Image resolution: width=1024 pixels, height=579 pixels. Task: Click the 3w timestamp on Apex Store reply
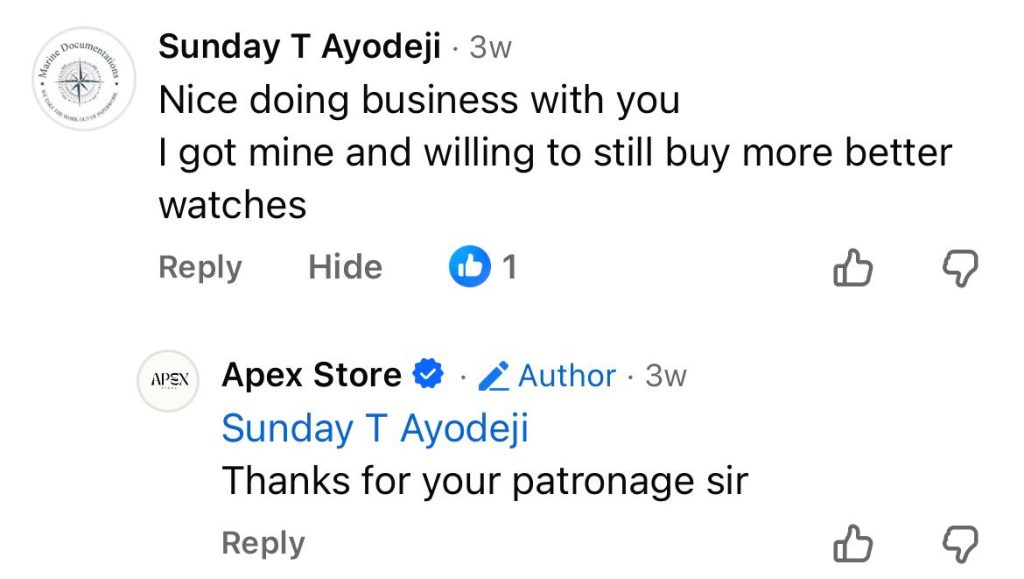[666, 376]
